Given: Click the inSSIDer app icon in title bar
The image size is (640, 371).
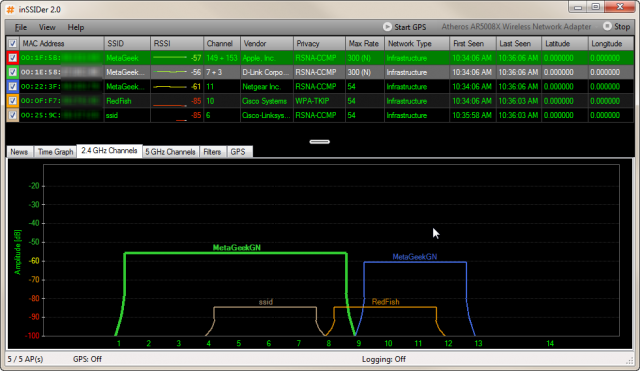Looking at the screenshot, I should click(10, 9).
